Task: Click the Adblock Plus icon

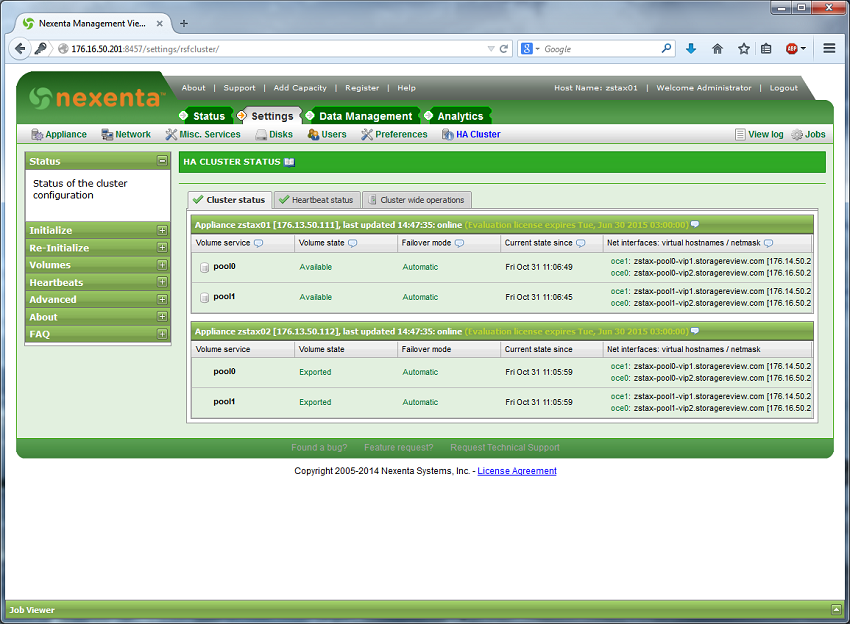Action: click(792, 49)
